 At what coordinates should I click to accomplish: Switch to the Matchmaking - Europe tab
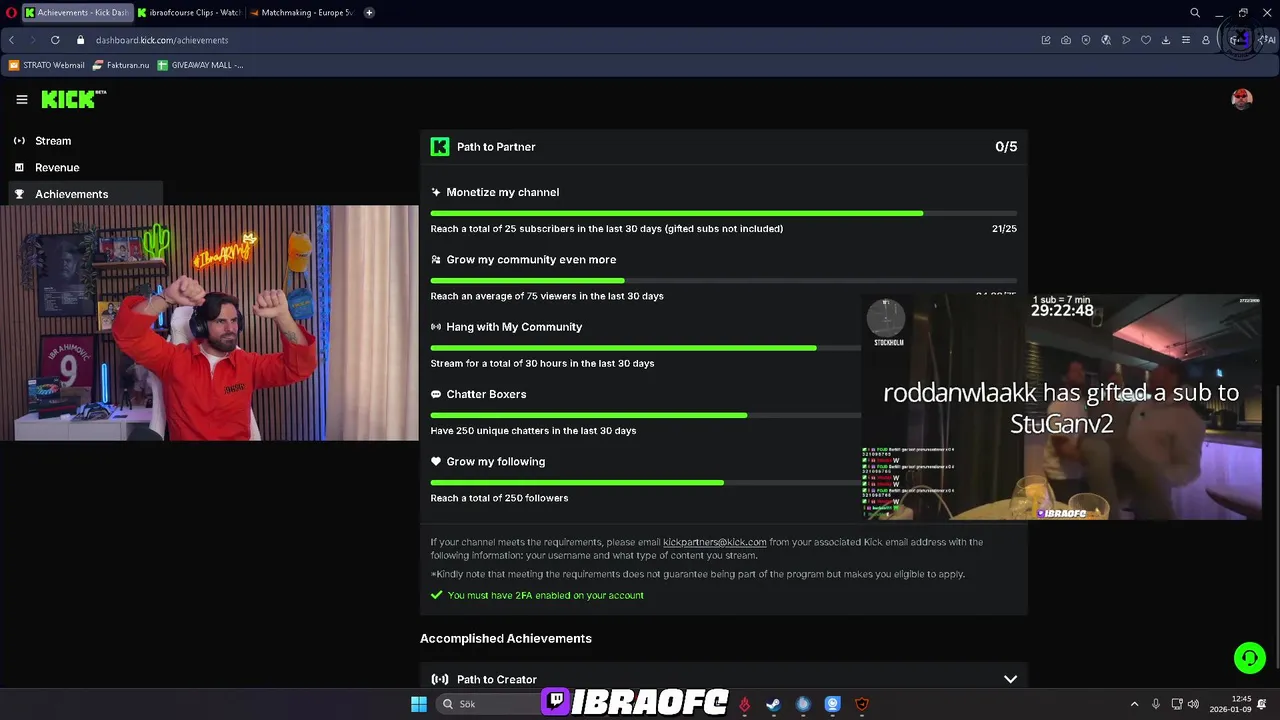302,13
